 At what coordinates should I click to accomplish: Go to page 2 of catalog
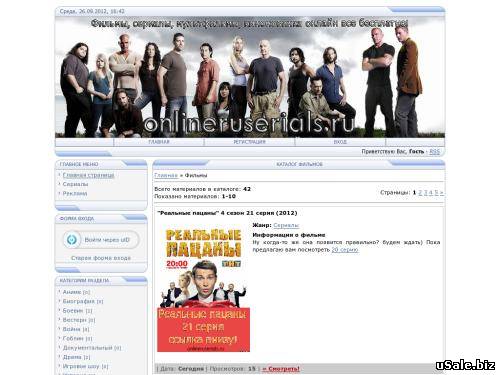pos(420,193)
